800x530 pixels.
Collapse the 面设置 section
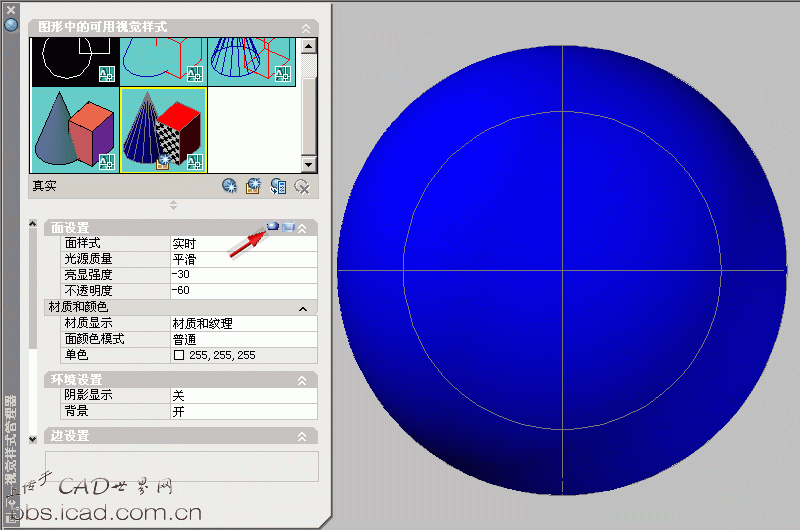pyautogui.click(x=303, y=228)
